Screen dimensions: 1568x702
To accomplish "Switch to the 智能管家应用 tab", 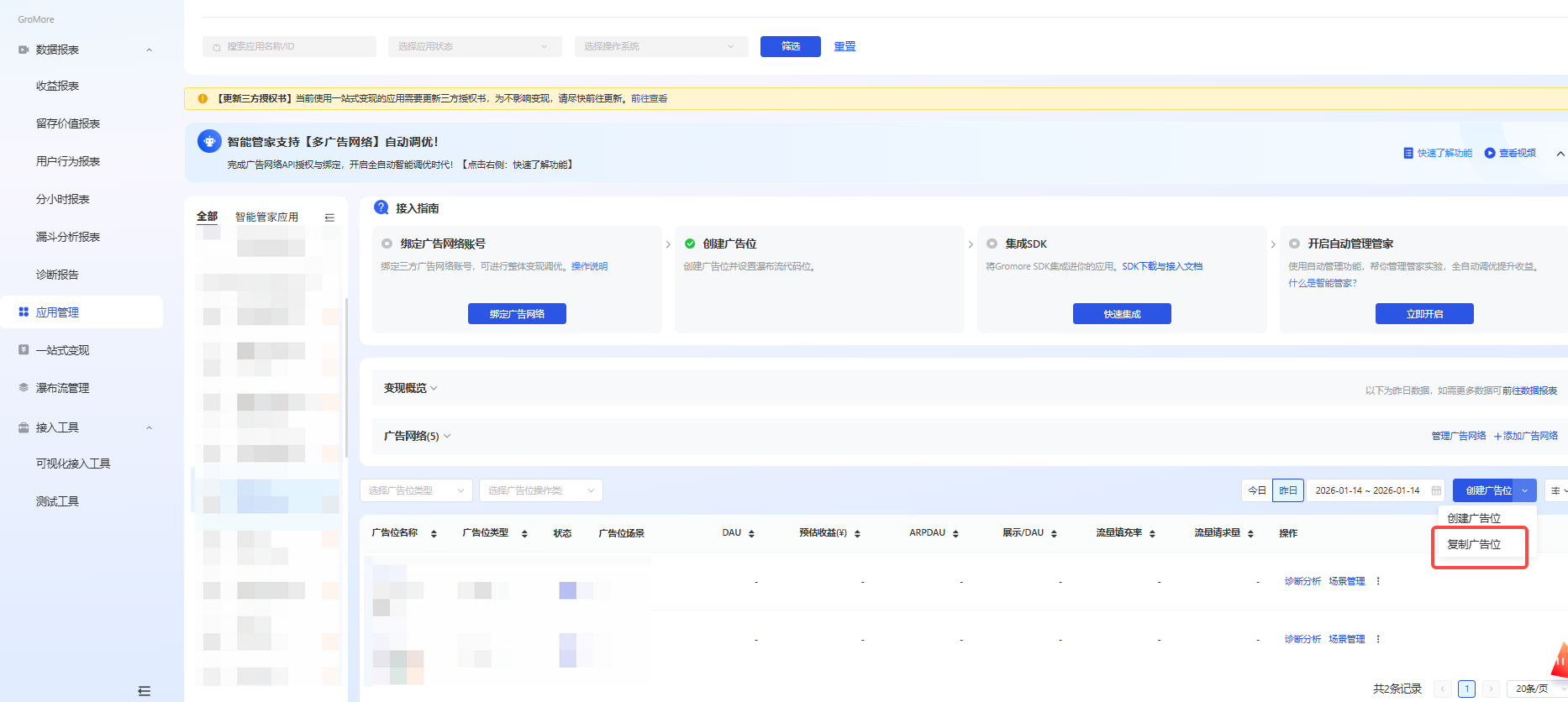I will (266, 217).
